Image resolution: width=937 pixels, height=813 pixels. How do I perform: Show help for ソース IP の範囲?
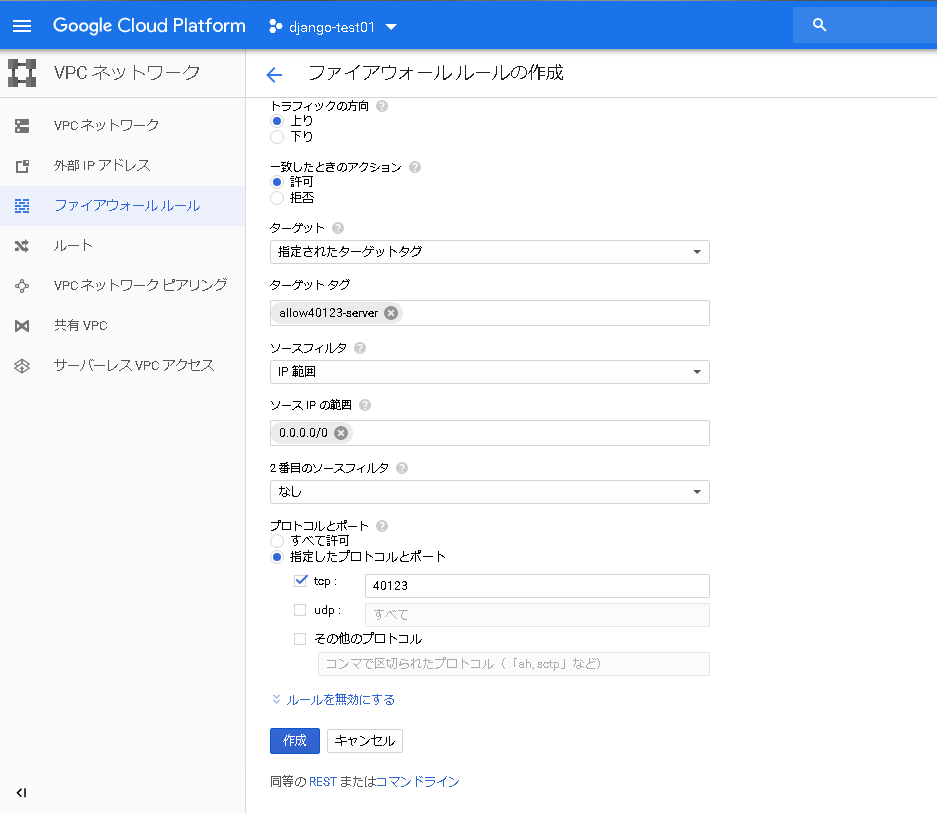click(x=365, y=405)
